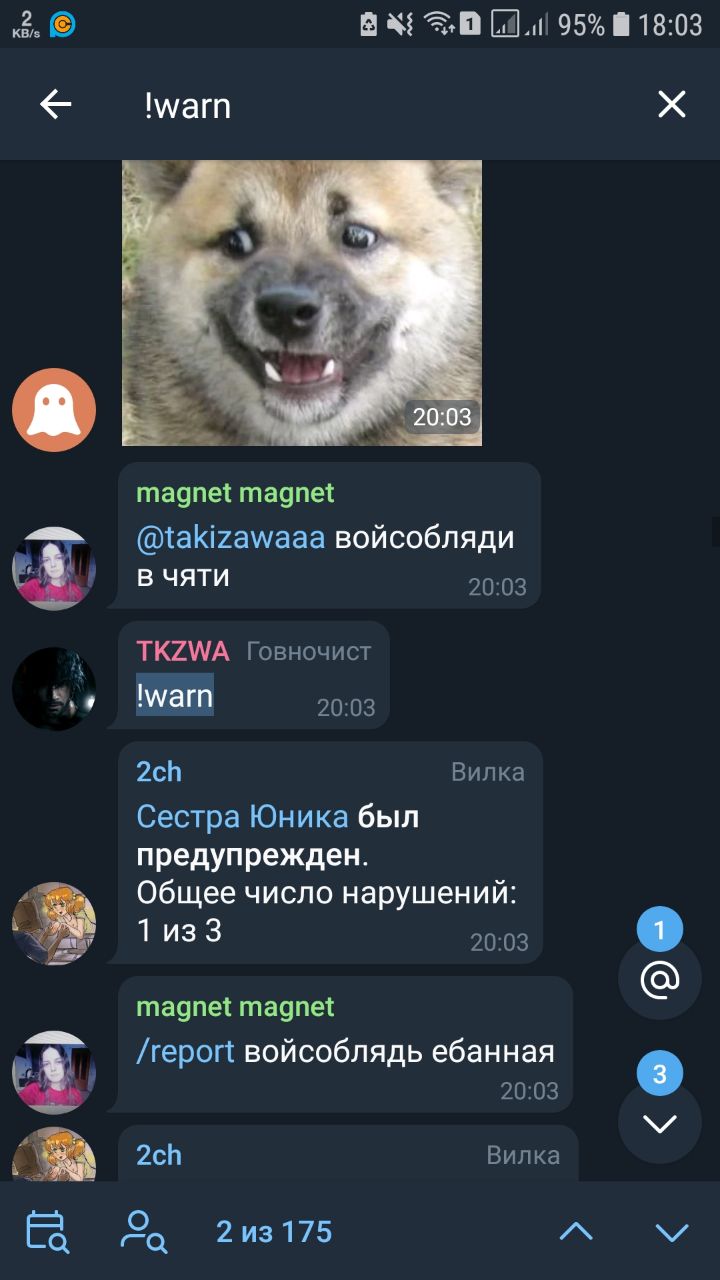Image resolution: width=720 pixels, height=1280 pixels.
Task: Select the highlighted !warn message
Action: click(x=175, y=695)
